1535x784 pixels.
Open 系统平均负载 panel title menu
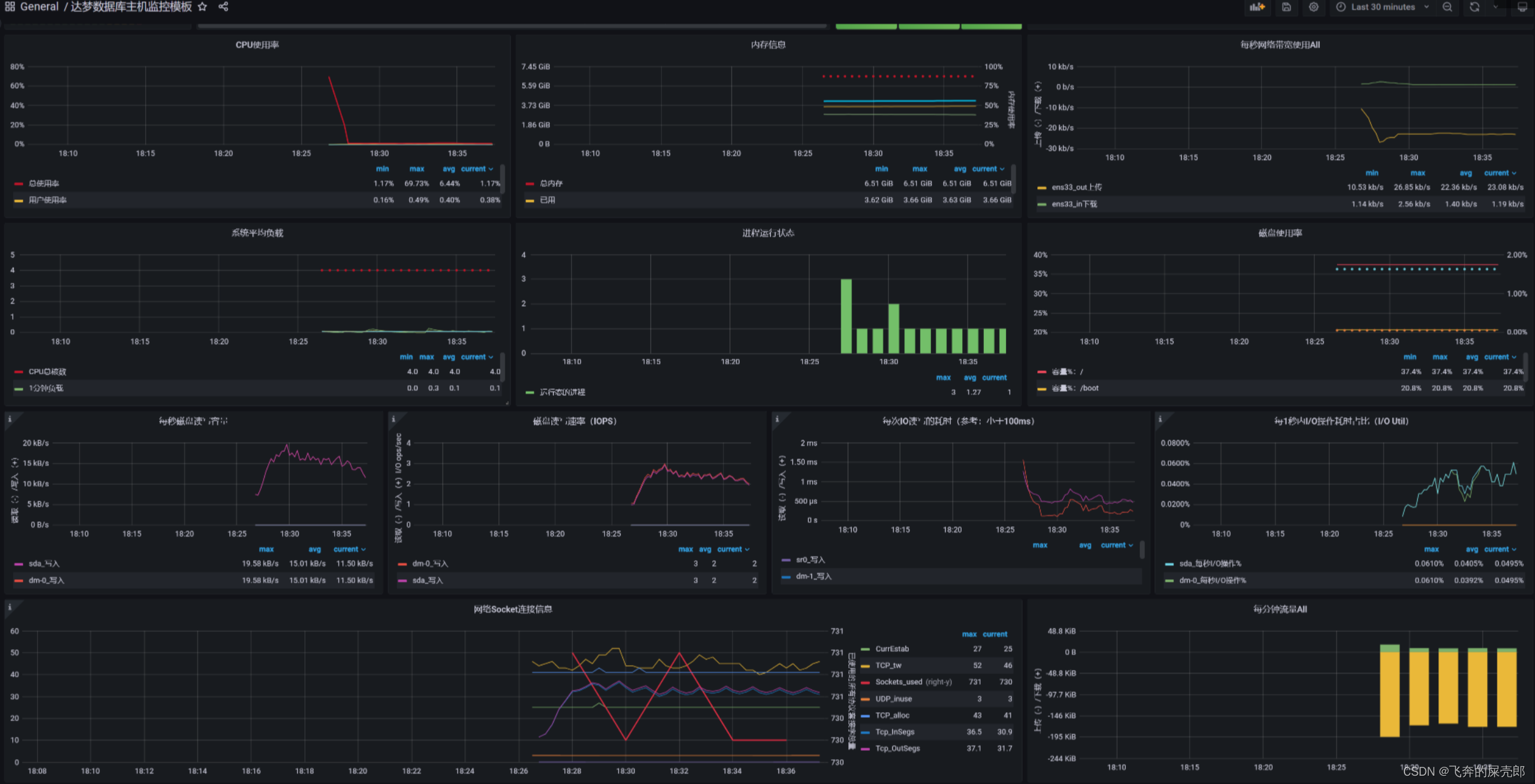257,233
